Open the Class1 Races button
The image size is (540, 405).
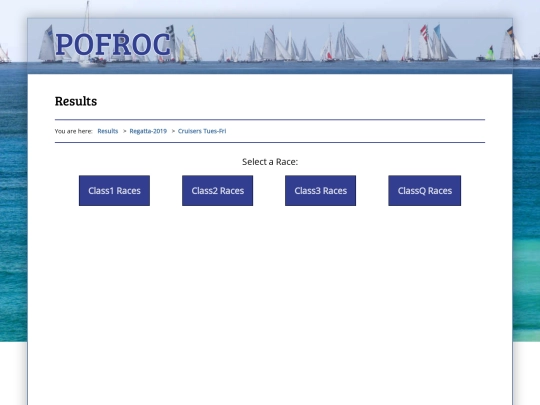click(x=114, y=190)
